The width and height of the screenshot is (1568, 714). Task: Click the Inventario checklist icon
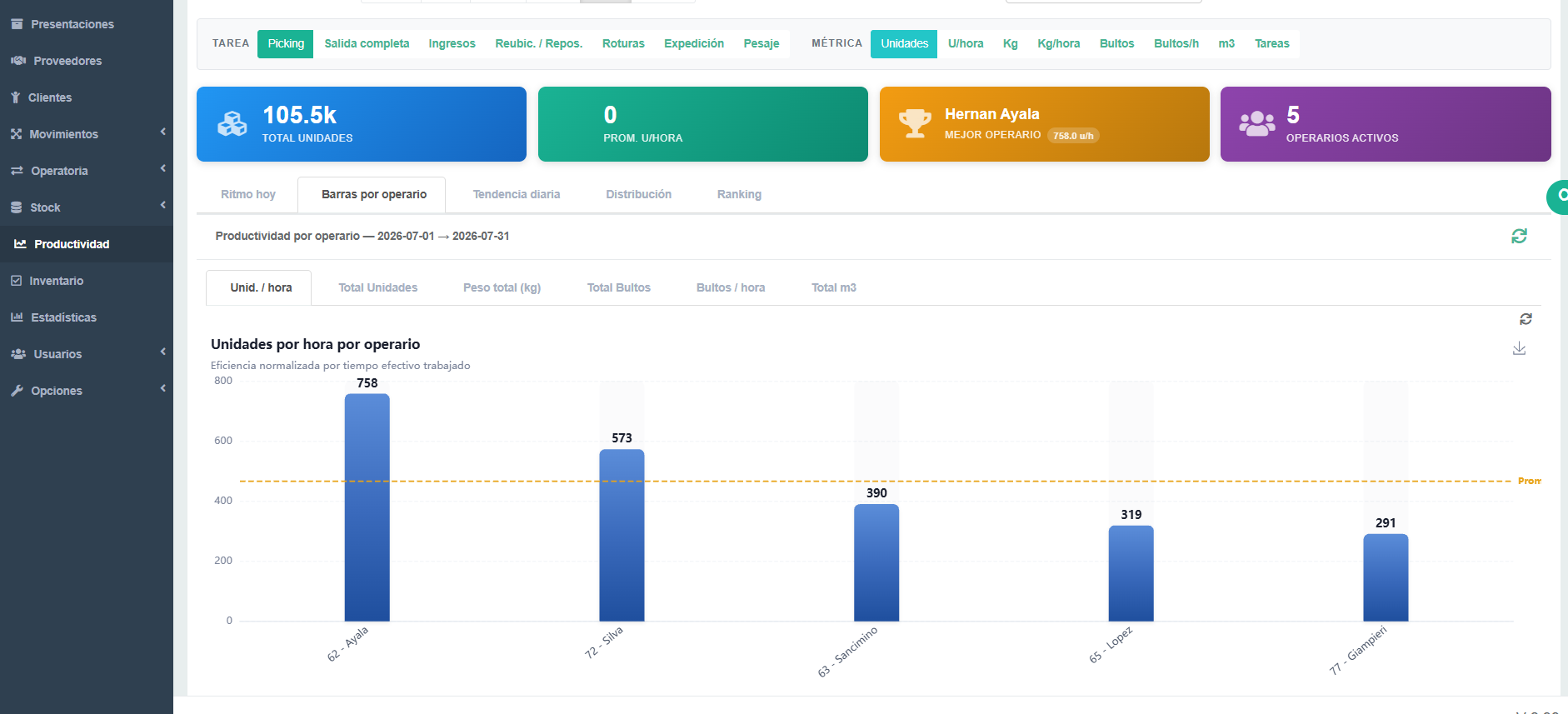coord(16,281)
